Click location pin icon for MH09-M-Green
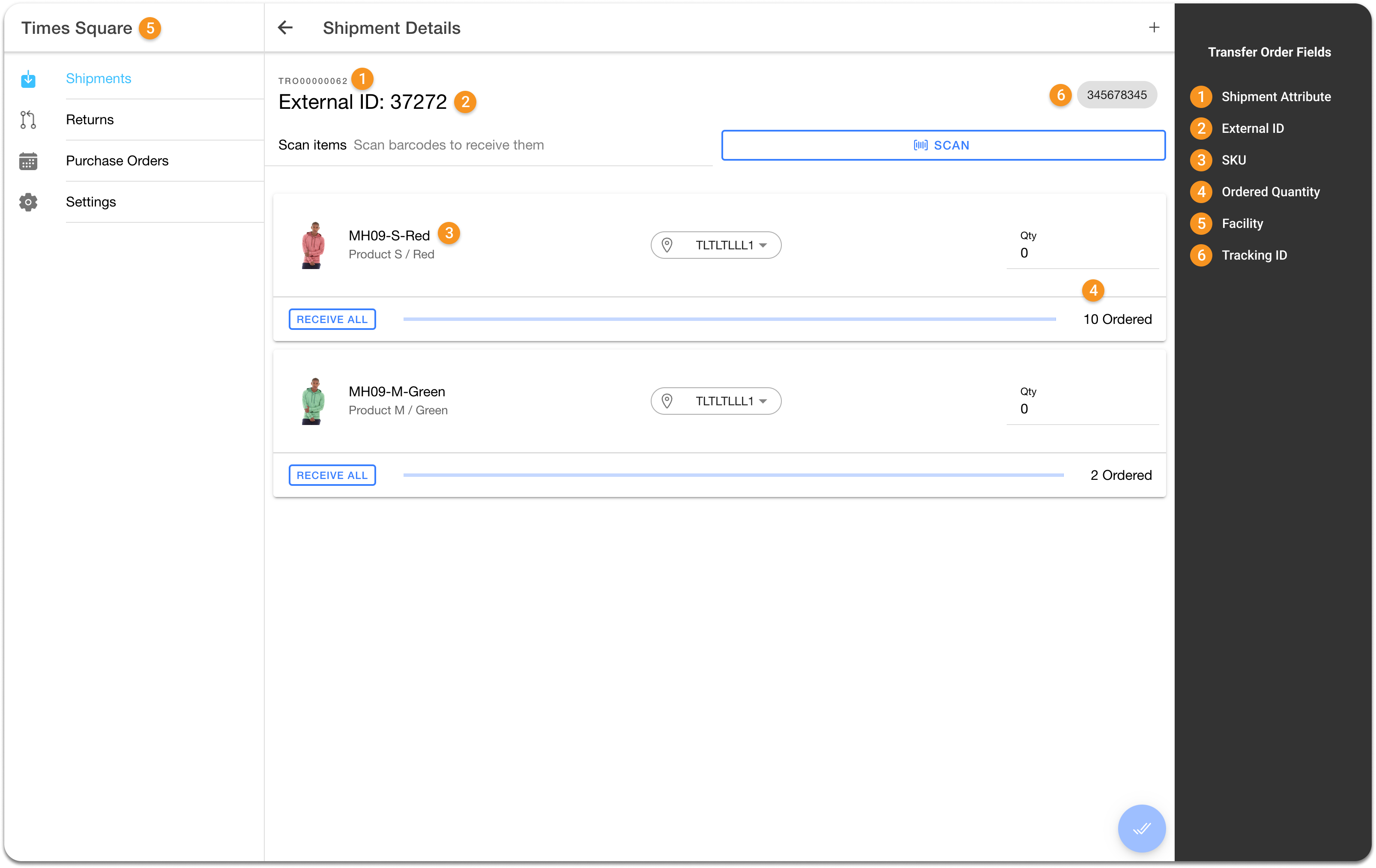The width and height of the screenshot is (1376, 868). [666, 401]
